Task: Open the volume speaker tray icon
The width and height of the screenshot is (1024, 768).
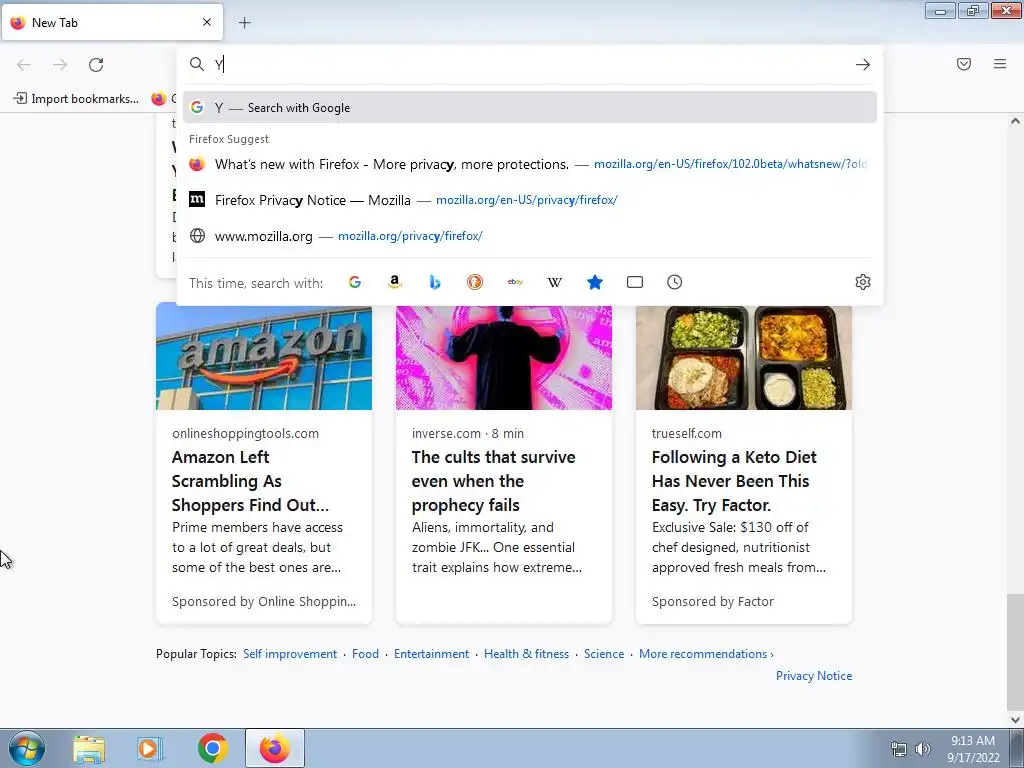Action: [x=922, y=749]
